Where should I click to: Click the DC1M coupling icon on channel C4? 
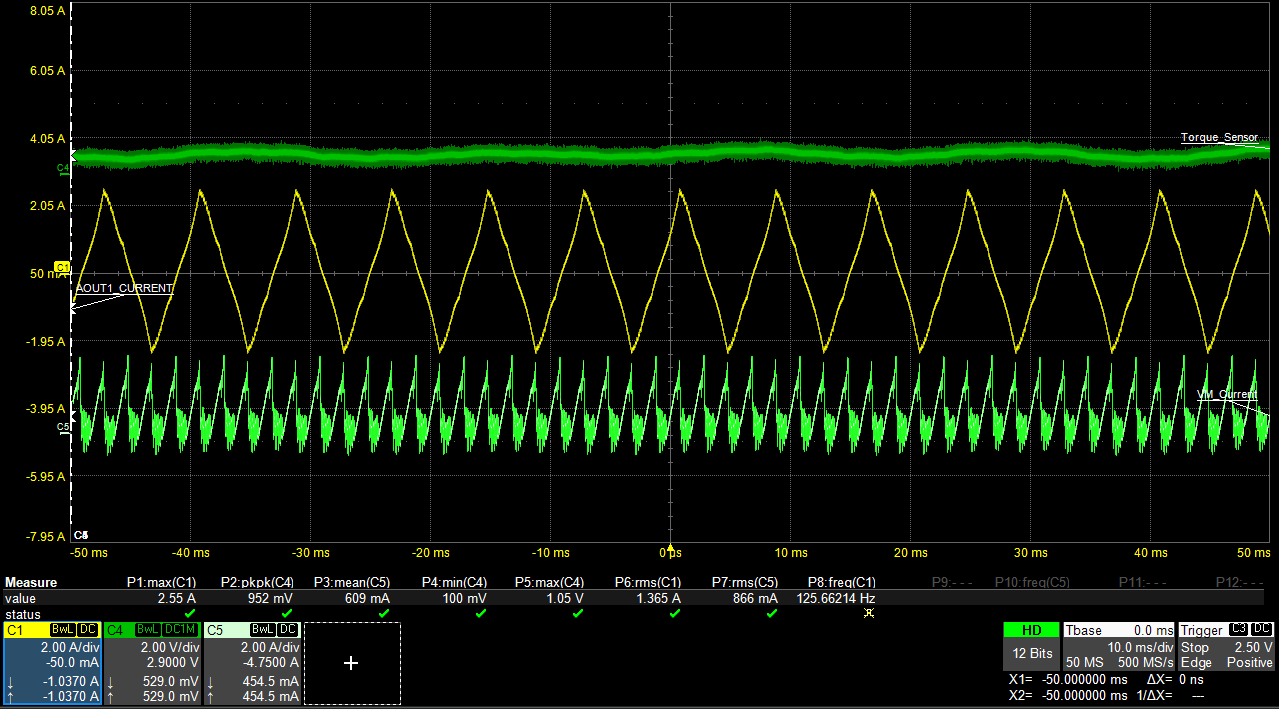pos(178,629)
